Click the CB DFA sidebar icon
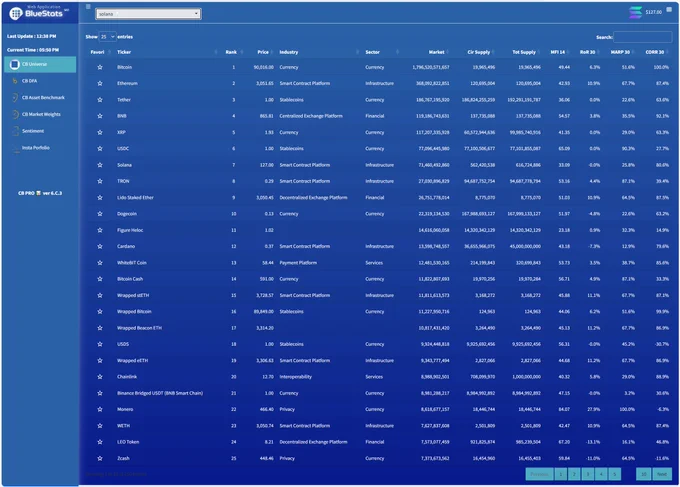This screenshot has height=487, width=680. pos(15,81)
